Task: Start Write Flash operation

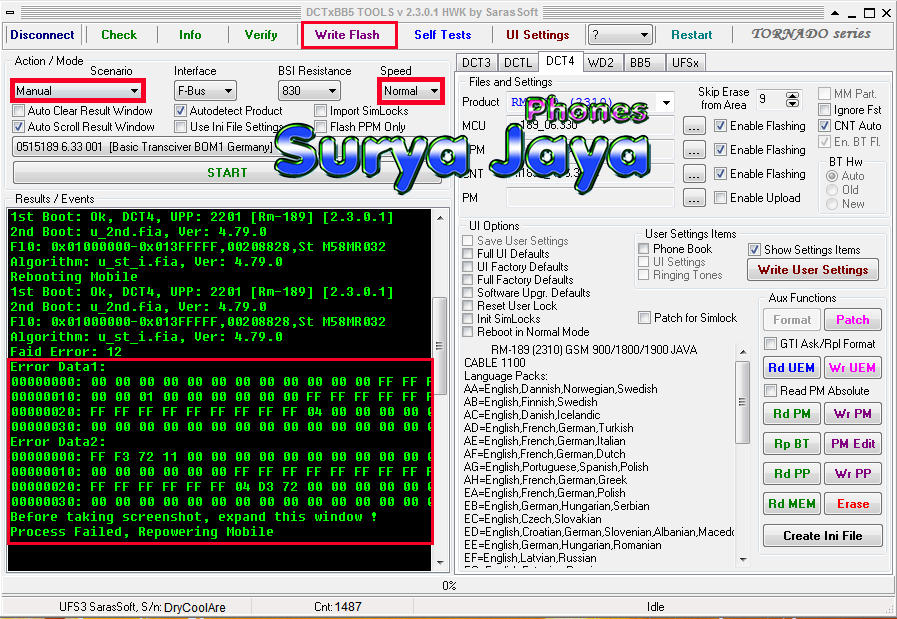Action: (348, 35)
